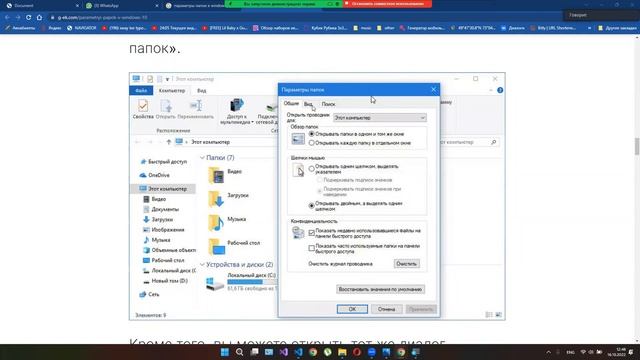Toggle Показать часто используемые папки checkbox
The height and width of the screenshot is (360, 640).
click(x=311, y=248)
